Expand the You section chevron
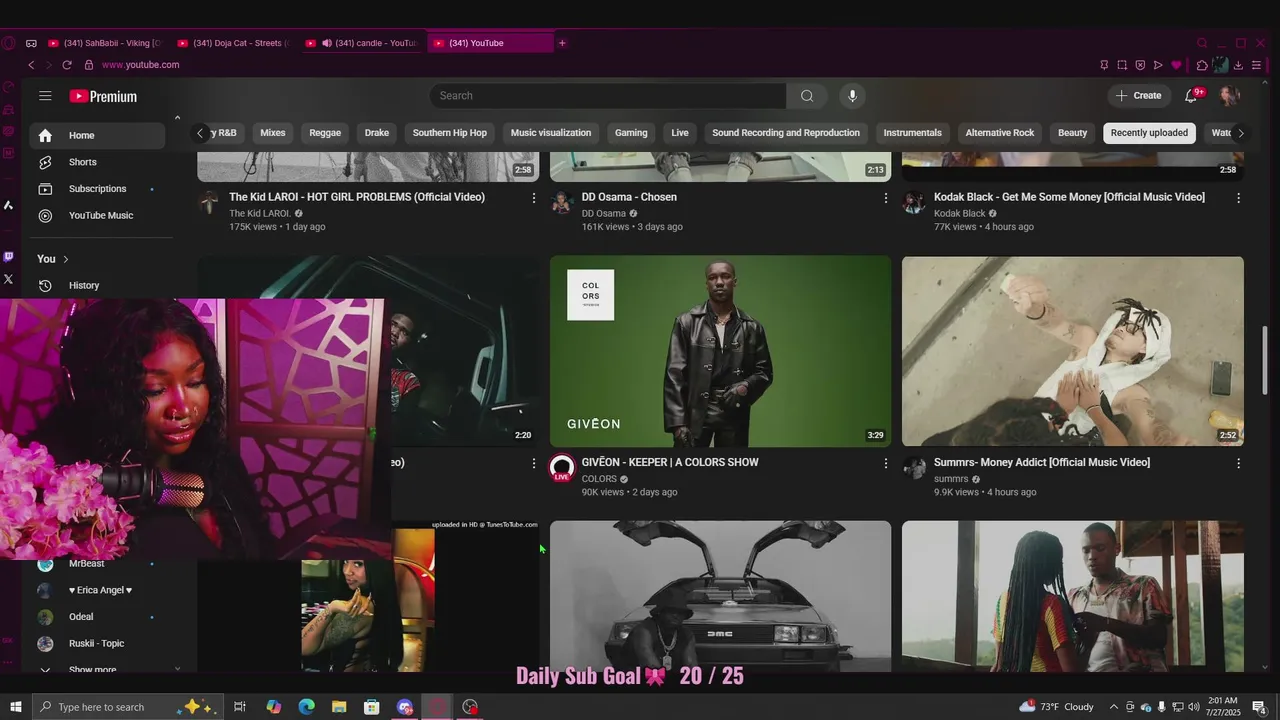Screen dimensions: 1280x720 pyautogui.click(x=66, y=259)
